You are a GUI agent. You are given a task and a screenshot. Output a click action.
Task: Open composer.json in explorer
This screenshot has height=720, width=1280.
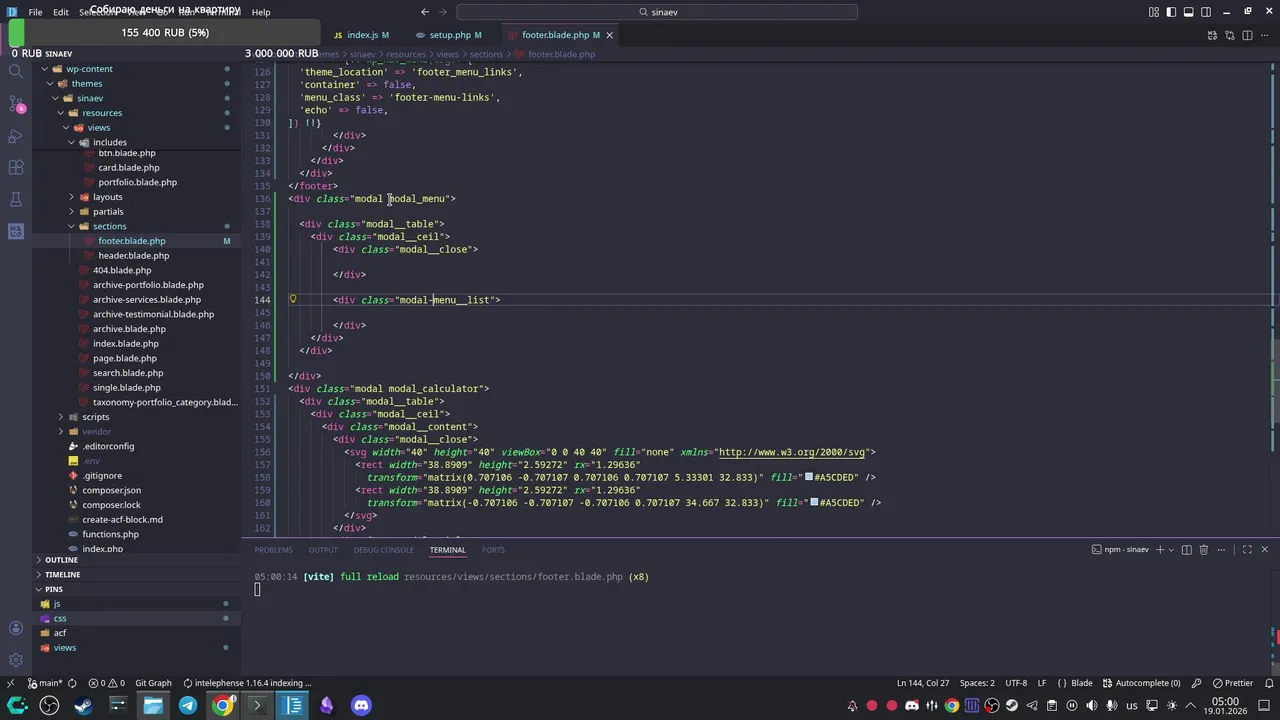point(111,490)
